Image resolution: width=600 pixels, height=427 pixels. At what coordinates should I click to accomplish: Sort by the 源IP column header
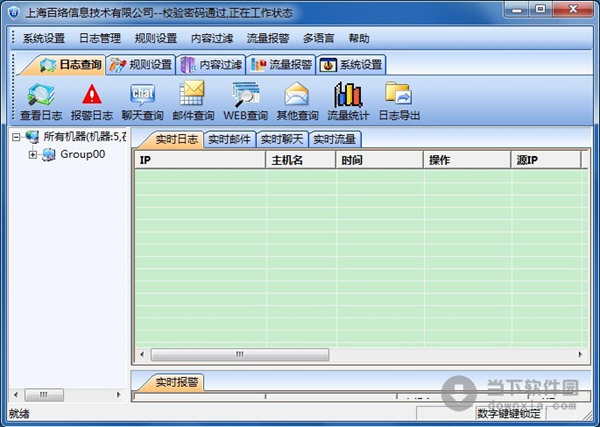coord(546,160)
